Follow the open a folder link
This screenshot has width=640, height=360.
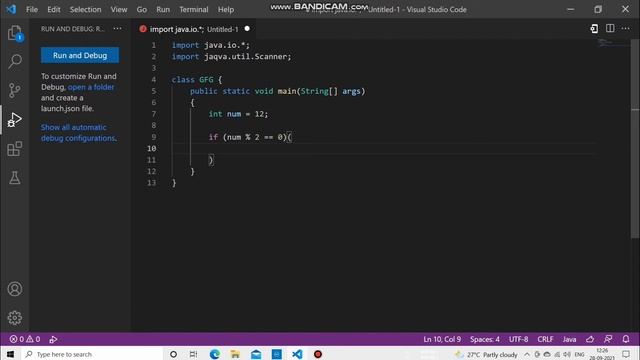pyautogui.click(x=91, y=87)
